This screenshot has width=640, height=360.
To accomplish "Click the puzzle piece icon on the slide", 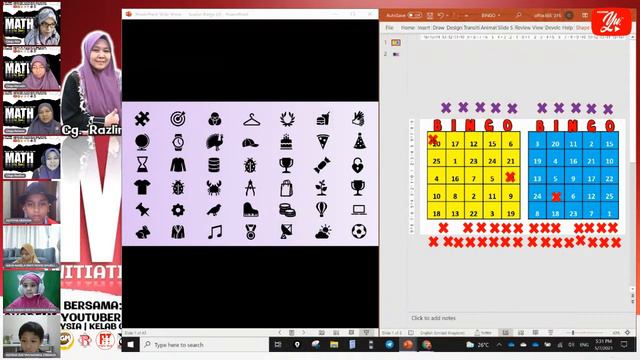I will pyautogui.click(x=142, y=119).
